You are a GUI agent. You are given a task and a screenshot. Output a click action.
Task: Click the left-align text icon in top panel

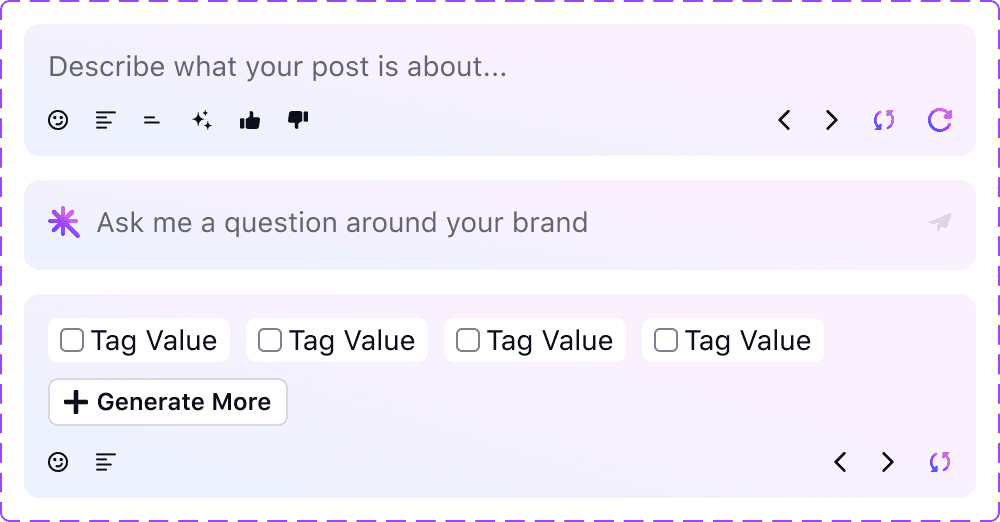[106, 120]
